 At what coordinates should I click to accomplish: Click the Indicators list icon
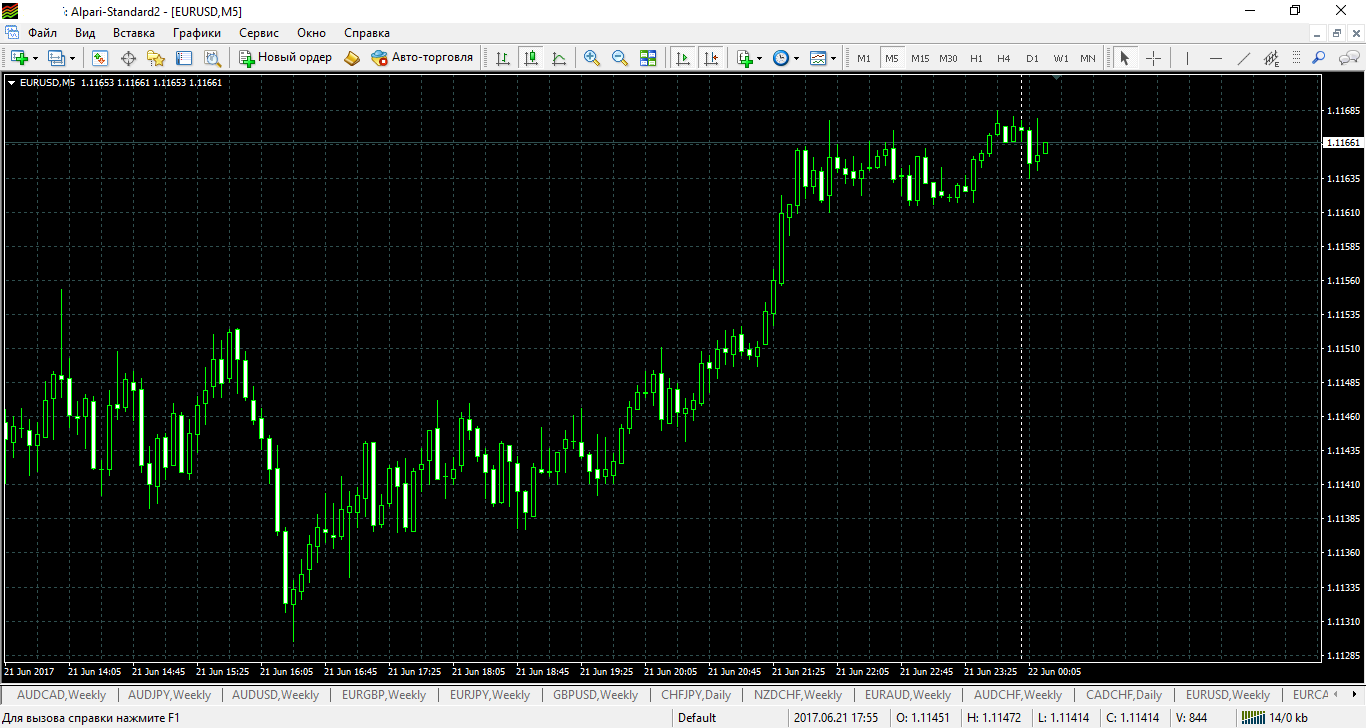tap(745, 58)
